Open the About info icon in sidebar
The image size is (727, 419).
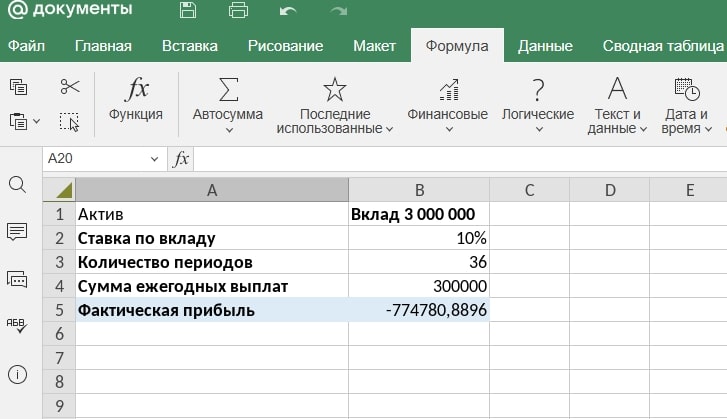(x=18, y=375)
